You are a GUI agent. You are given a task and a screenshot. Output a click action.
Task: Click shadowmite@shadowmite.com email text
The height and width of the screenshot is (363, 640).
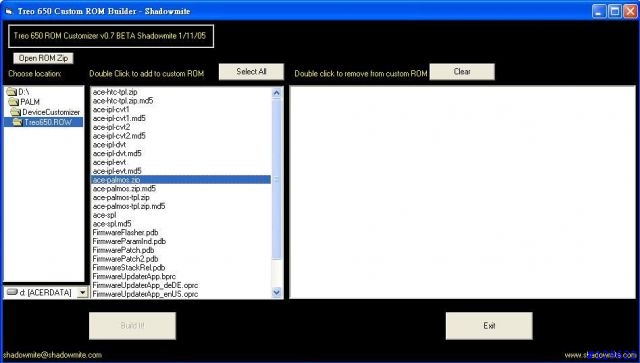(52, 355)
